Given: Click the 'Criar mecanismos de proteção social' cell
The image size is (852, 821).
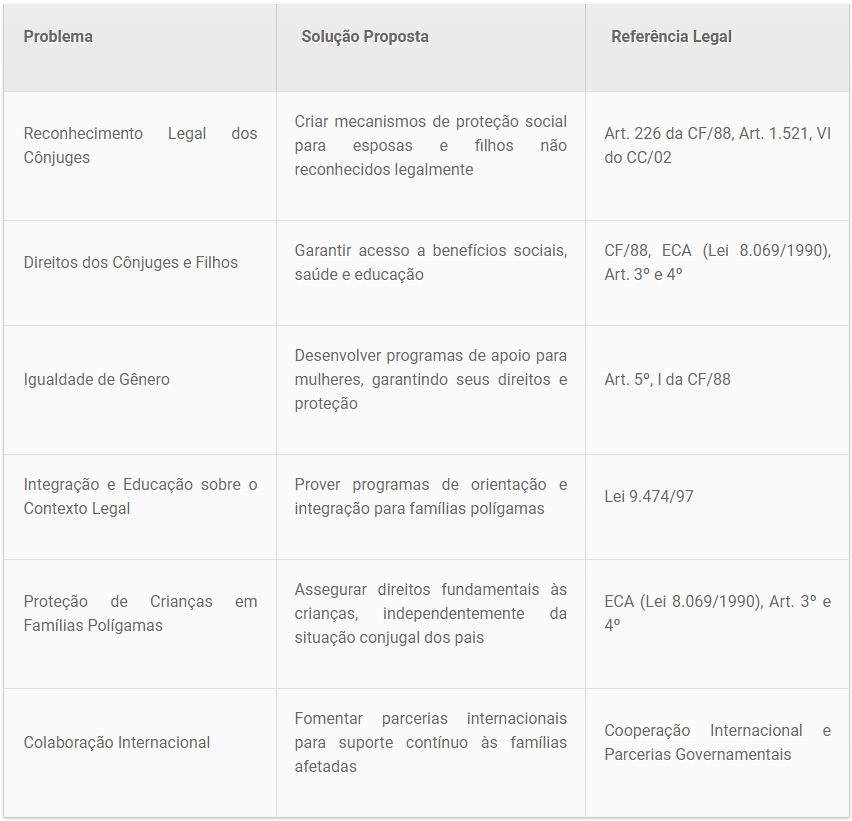Looking at the screenshot, I should tap(430, 146).
